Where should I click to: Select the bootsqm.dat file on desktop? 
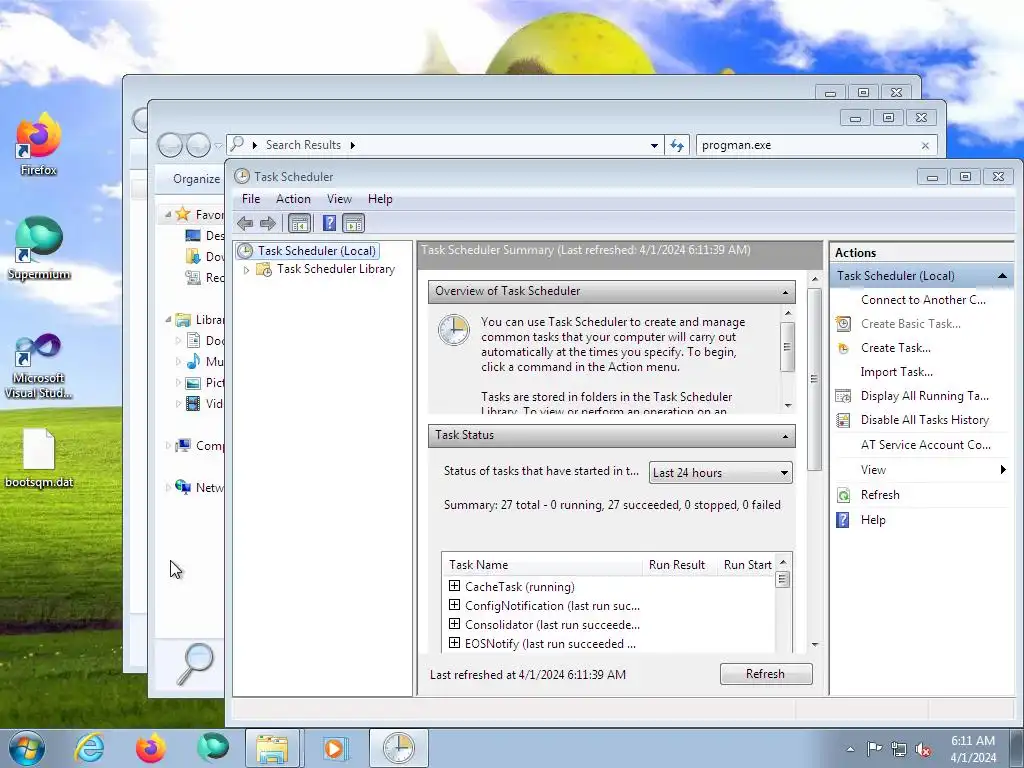(39, 458)
